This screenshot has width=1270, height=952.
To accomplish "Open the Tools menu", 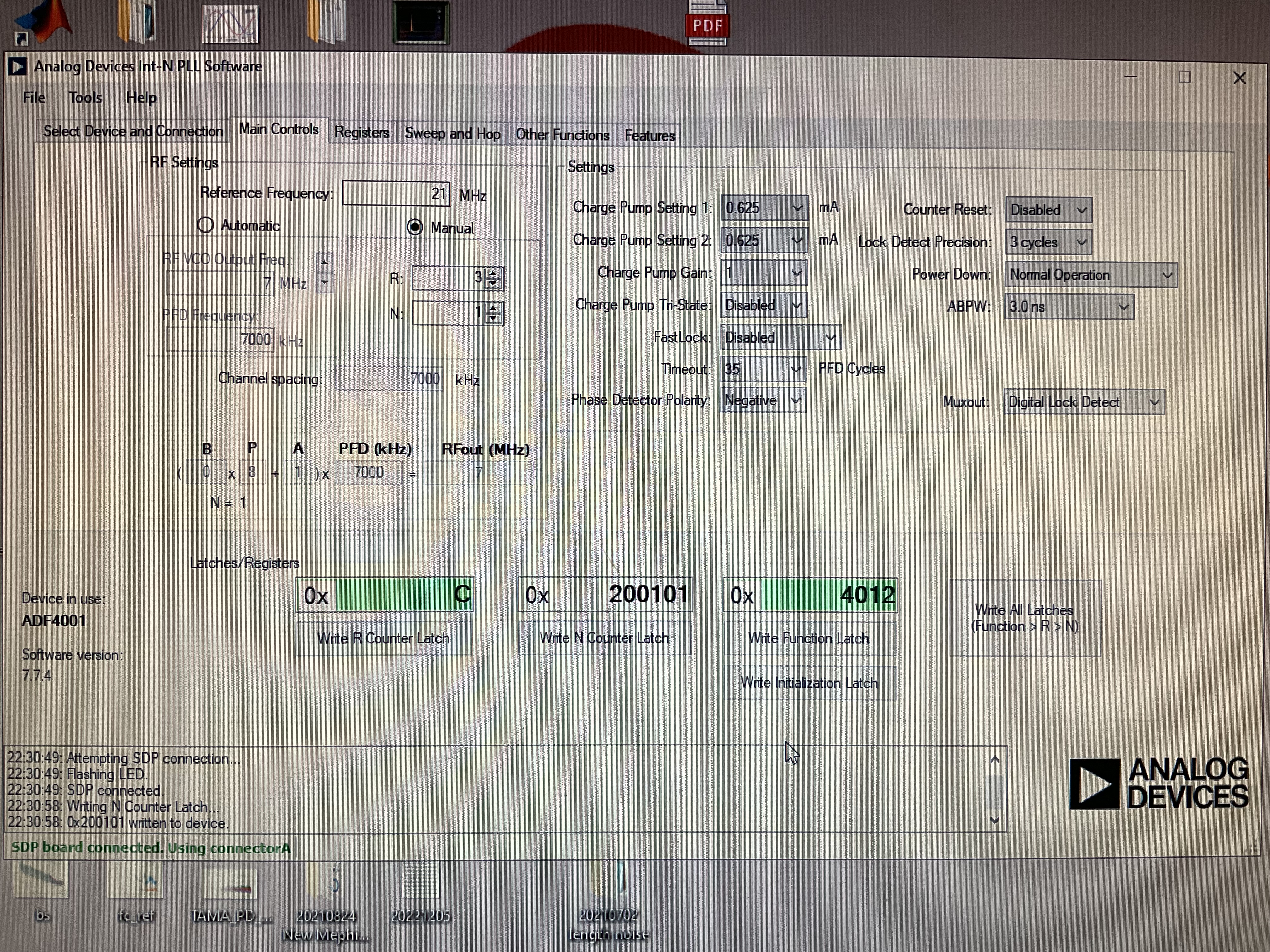I will click(86, 98).
